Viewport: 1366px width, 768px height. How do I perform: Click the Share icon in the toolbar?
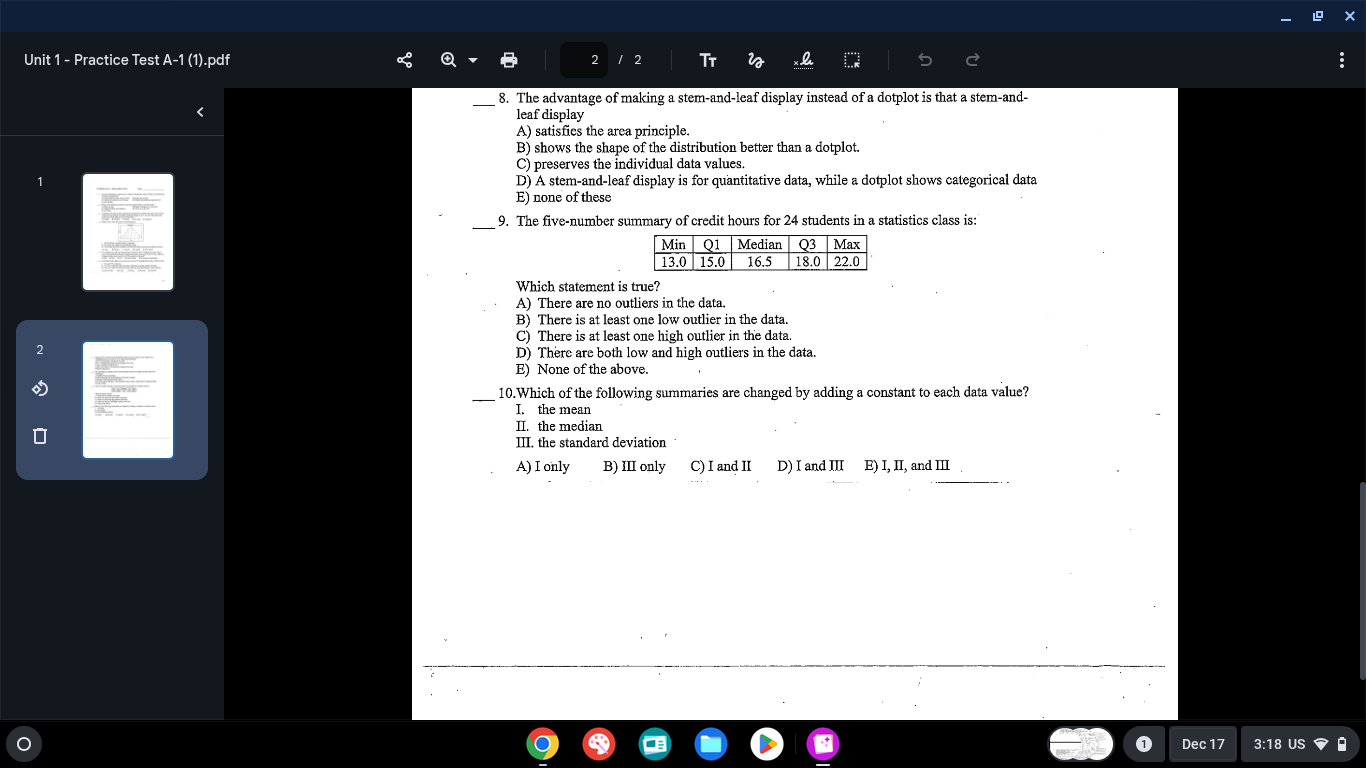[405, 60]
